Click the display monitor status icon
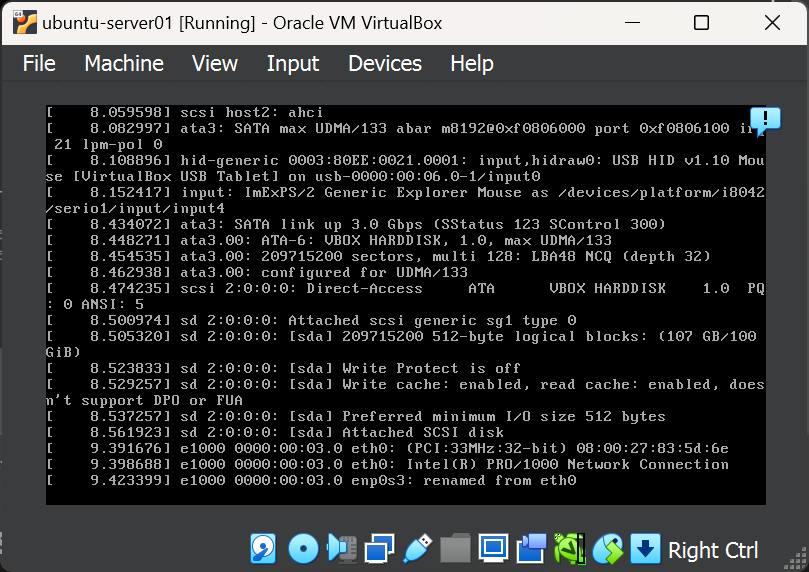The image size is (809, 572). (x=493, y=548)
